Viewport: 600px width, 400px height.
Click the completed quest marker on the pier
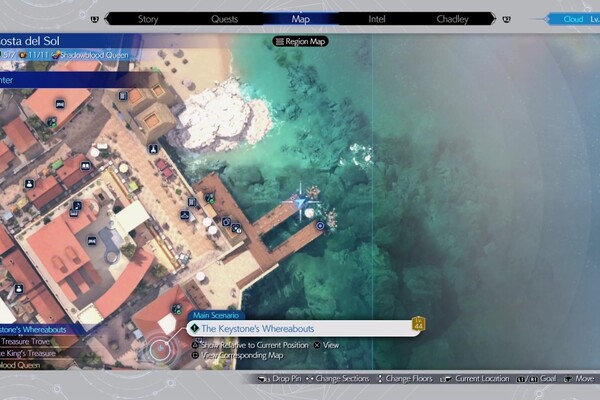(x=210, y=198)
